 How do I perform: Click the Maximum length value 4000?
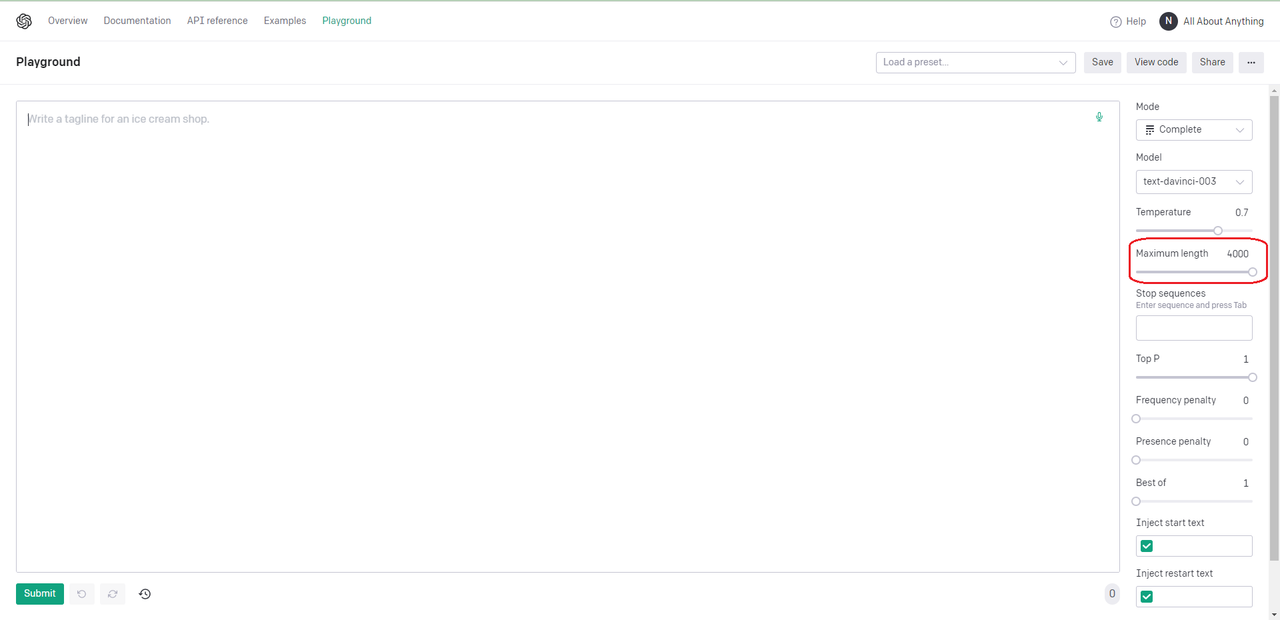(x=1238, y=254)
